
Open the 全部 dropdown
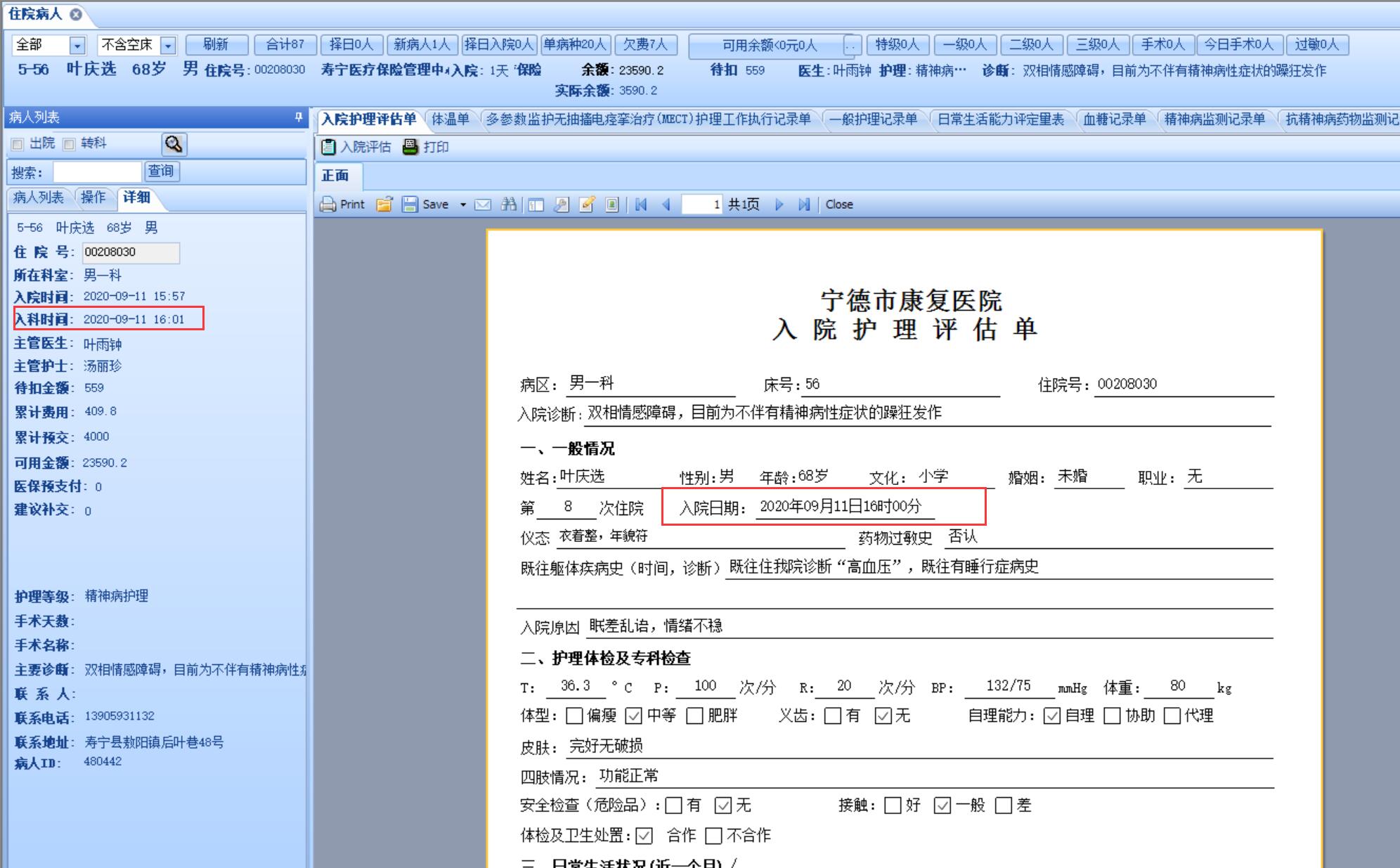[77, 46]
